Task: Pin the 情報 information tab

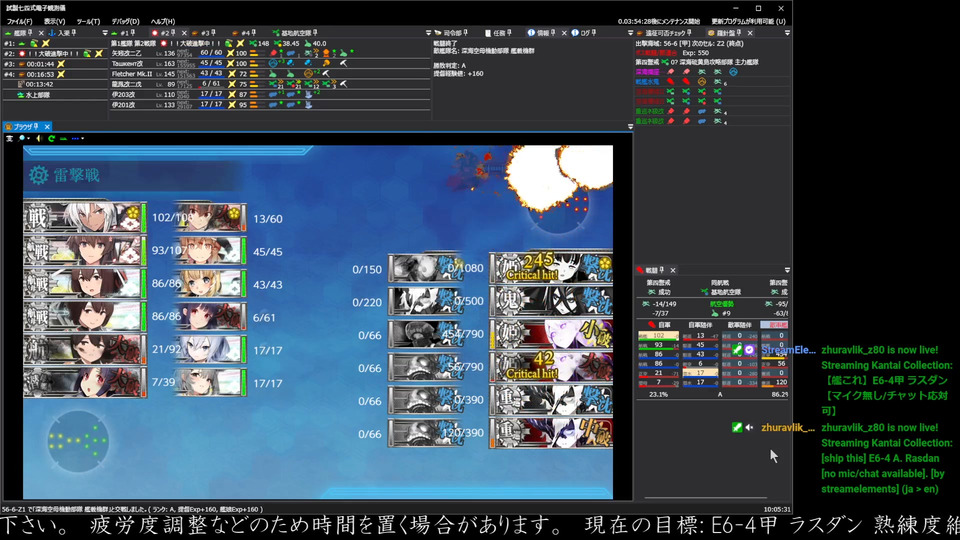Action: tap(553, 33)
